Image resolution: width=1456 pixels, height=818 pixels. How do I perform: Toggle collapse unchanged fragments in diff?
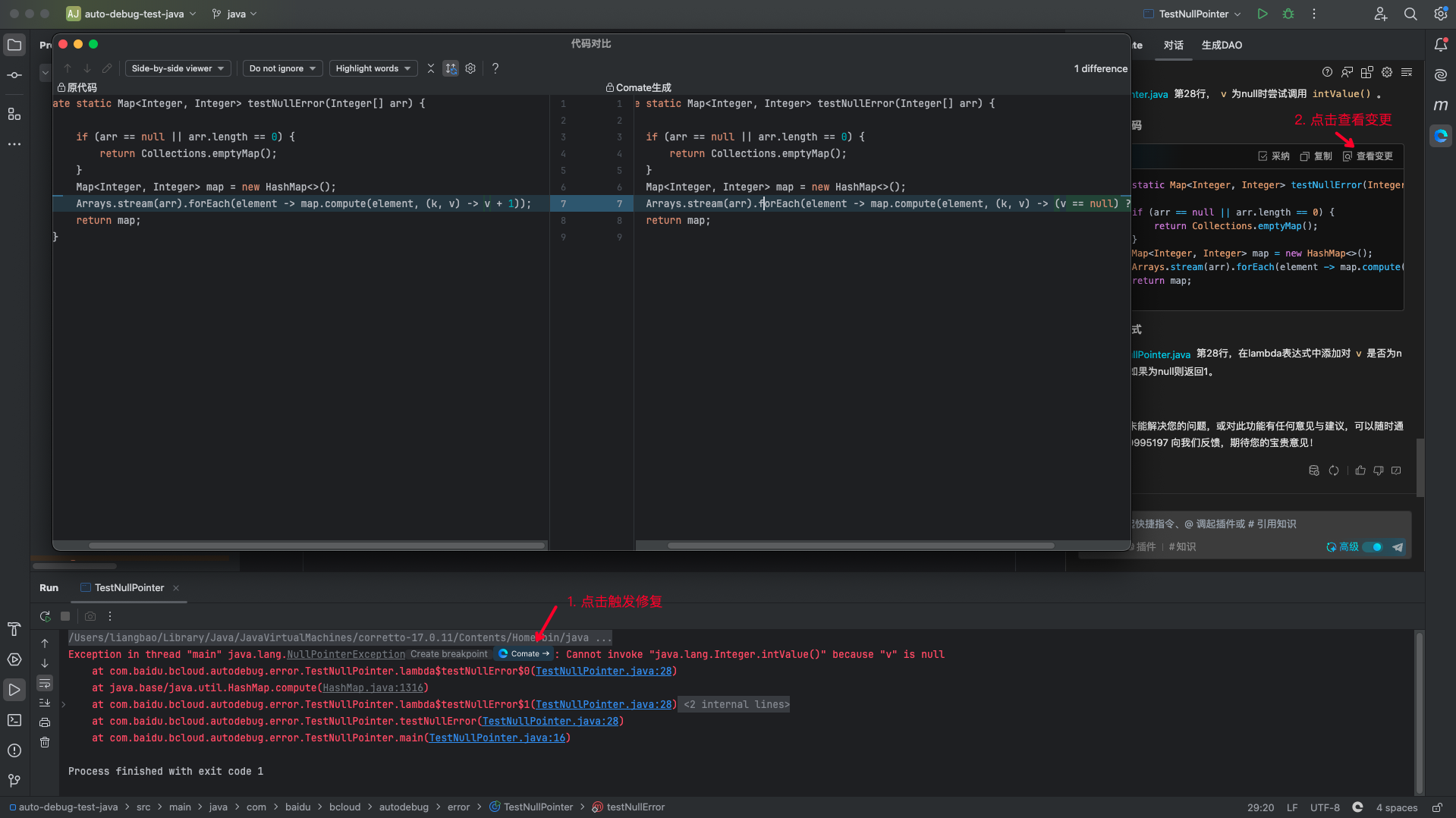coord(430,68)
